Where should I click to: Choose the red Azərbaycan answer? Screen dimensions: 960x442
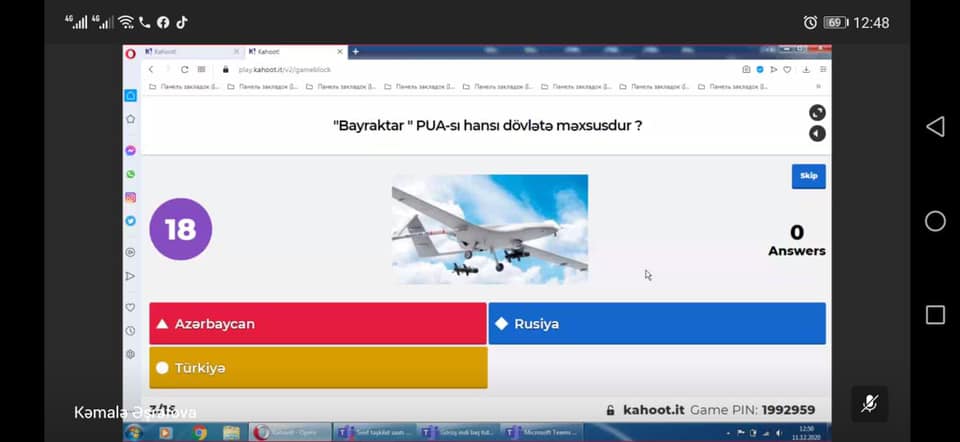pyautogui.click(x=318, y=323)
